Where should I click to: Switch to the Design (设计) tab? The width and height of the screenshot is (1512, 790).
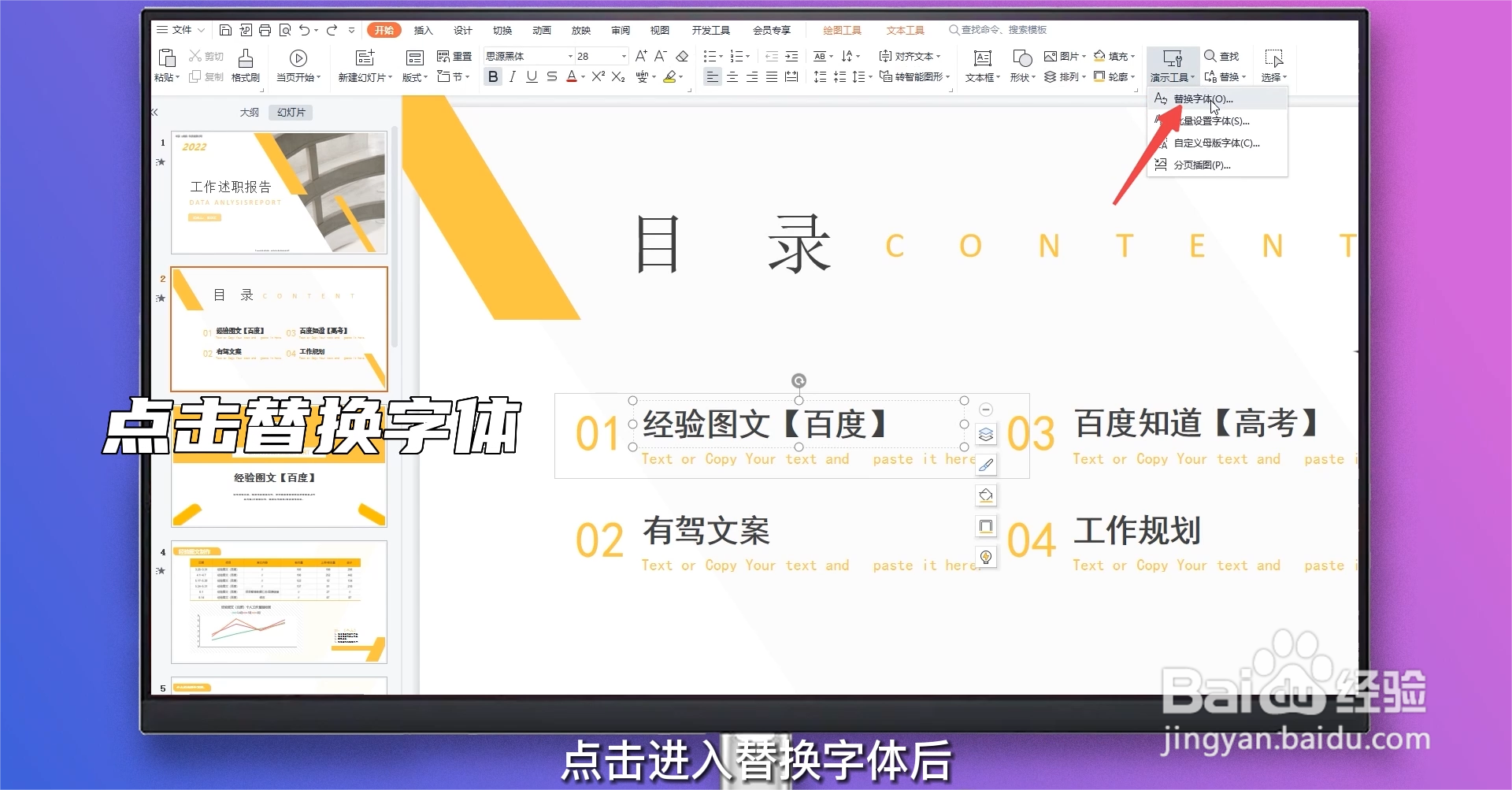tap(463, 30)
